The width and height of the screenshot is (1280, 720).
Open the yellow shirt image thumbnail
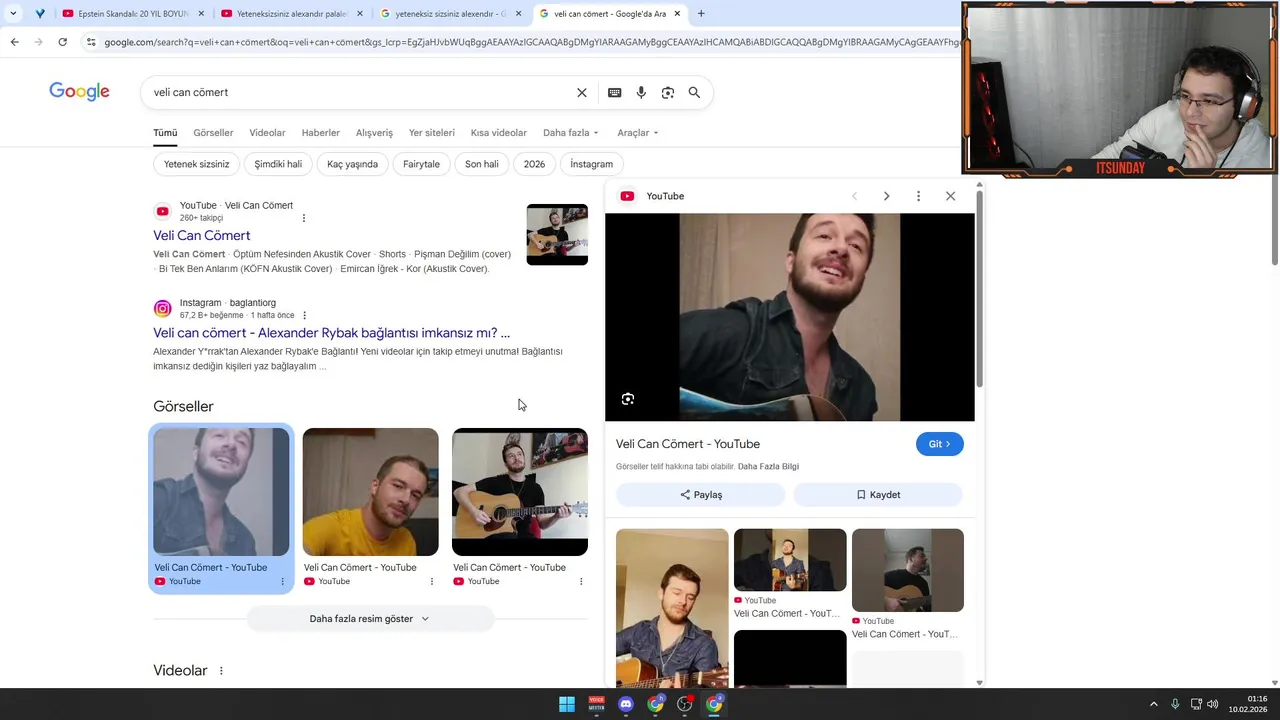370,492
